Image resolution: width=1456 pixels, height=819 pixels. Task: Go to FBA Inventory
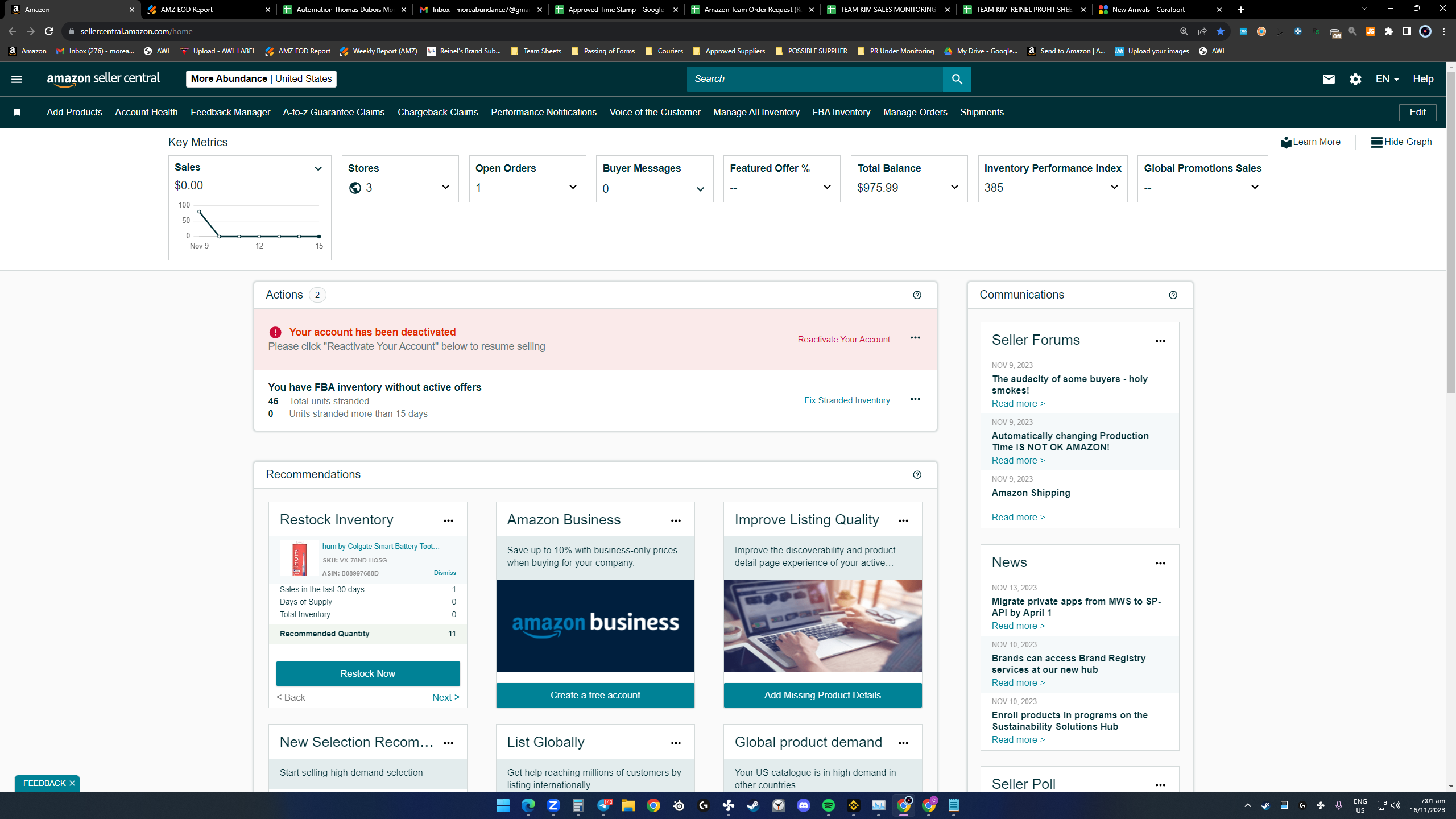point(841,113)
